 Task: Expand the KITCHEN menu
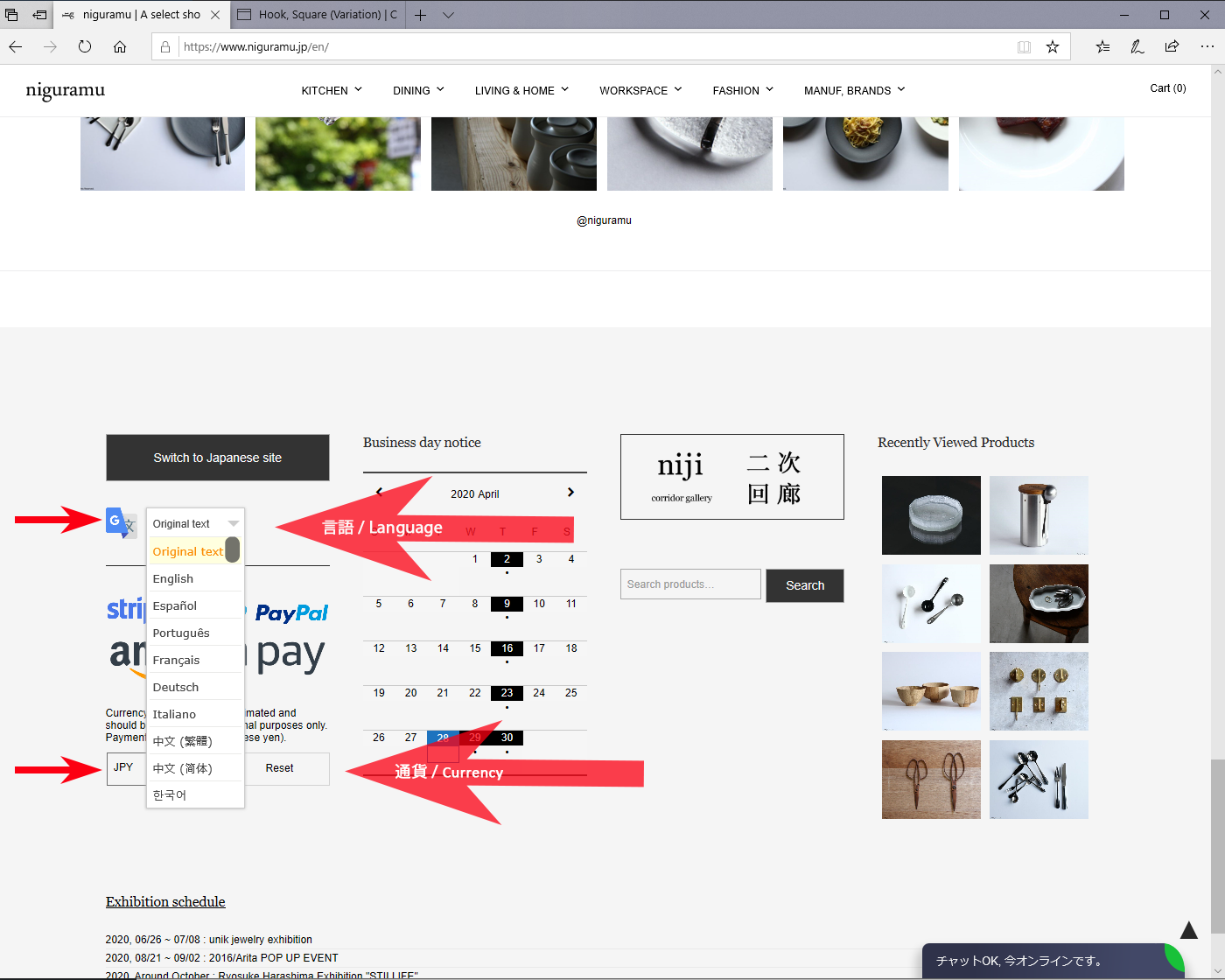click(332, 90)
